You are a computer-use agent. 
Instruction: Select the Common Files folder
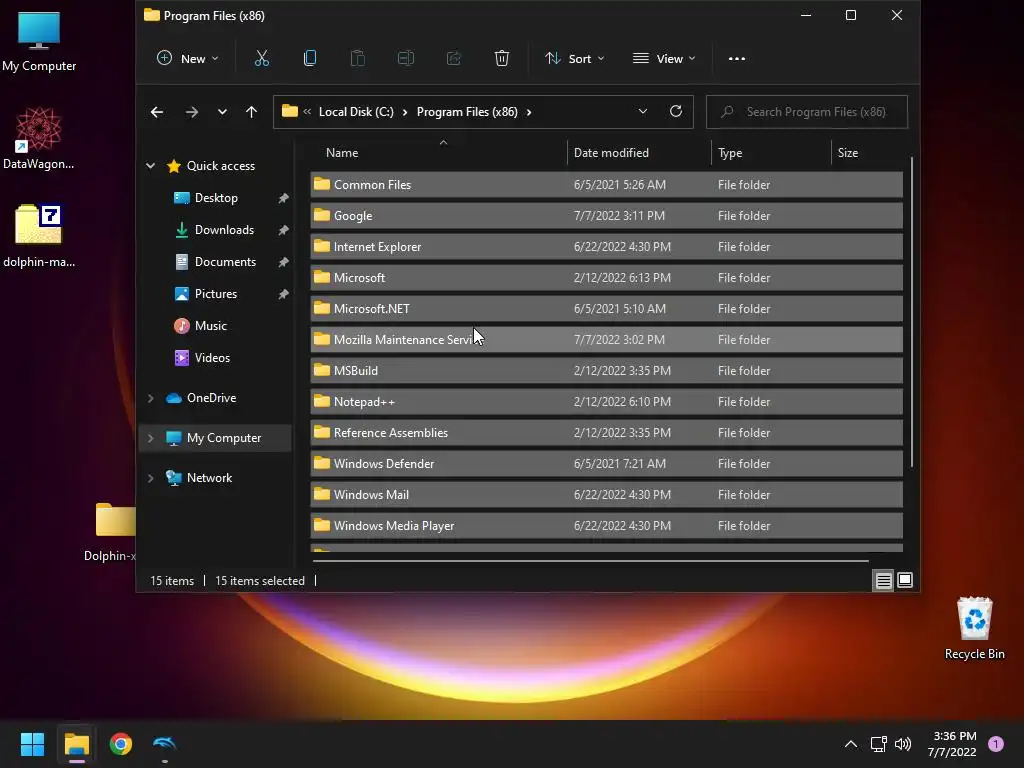tap(606, 185)
